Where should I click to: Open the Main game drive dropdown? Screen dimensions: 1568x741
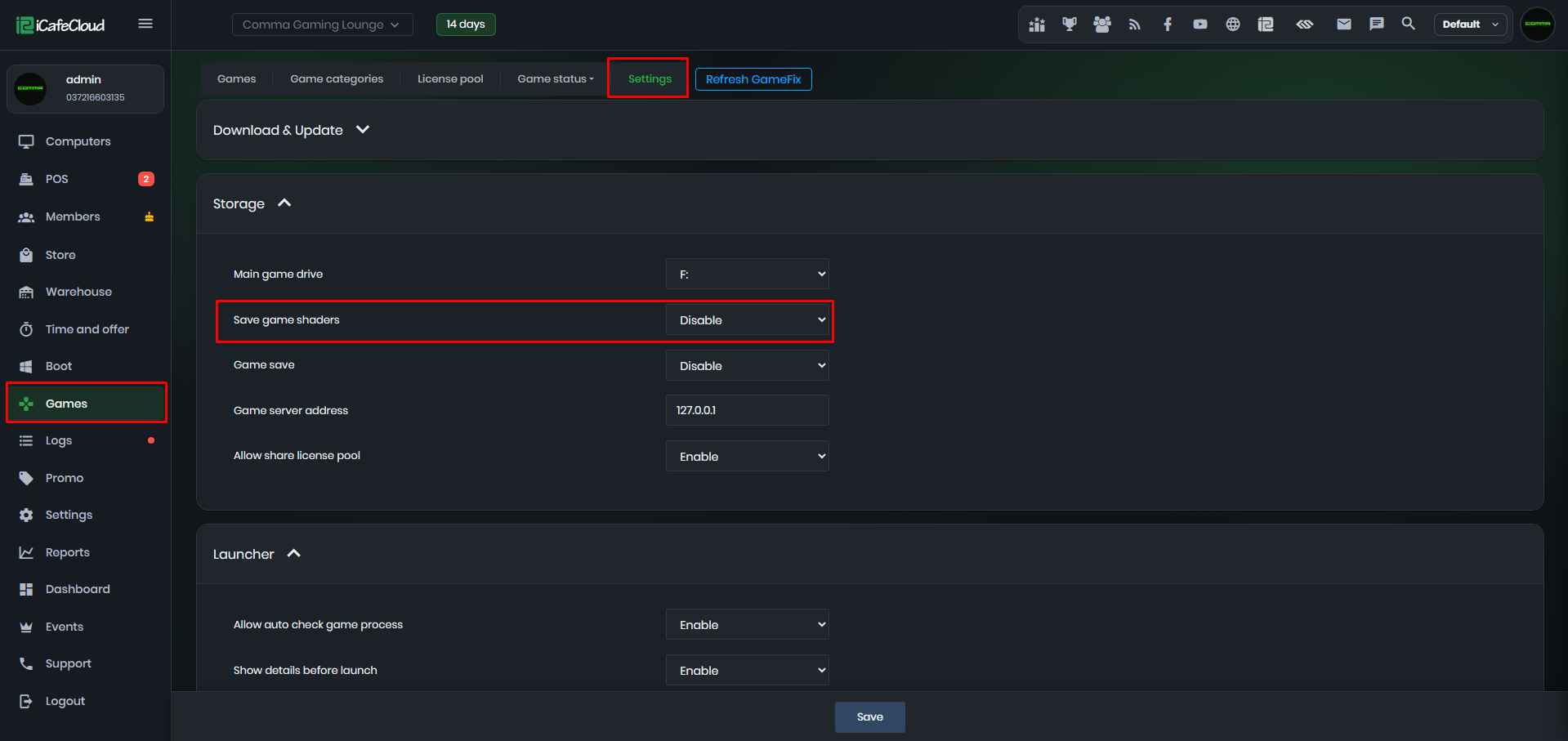click(747, 275)
